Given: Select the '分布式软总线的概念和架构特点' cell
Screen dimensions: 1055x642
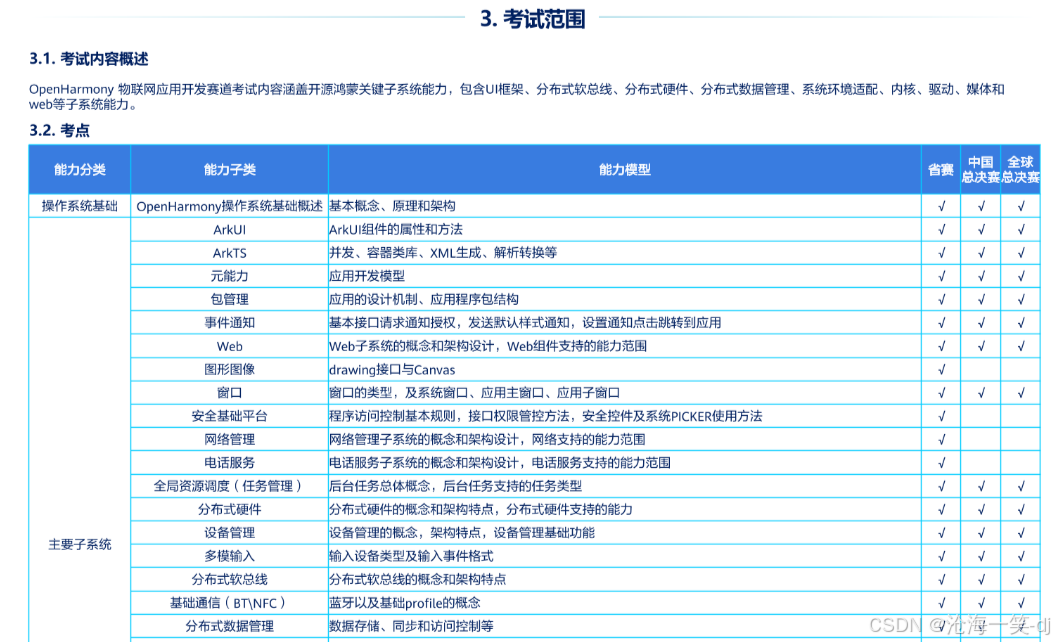Looking at the screenshot, I should pyautogui.click(x=624, y=579).
